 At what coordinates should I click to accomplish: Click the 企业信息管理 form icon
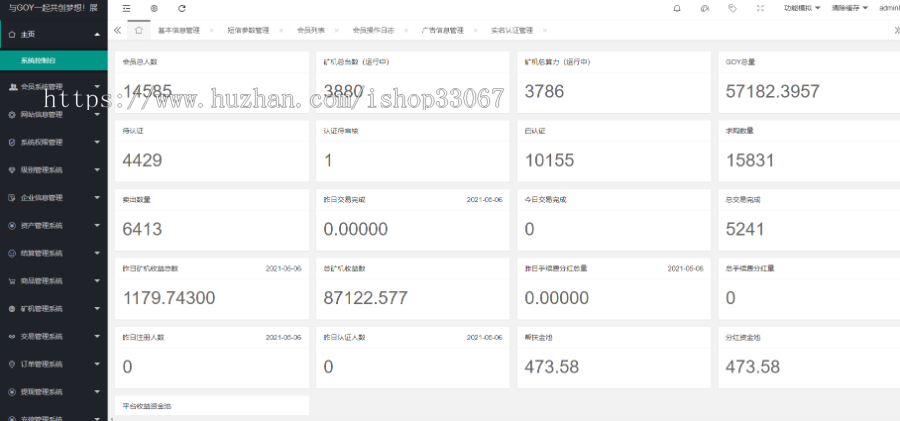tap(13, 198)
